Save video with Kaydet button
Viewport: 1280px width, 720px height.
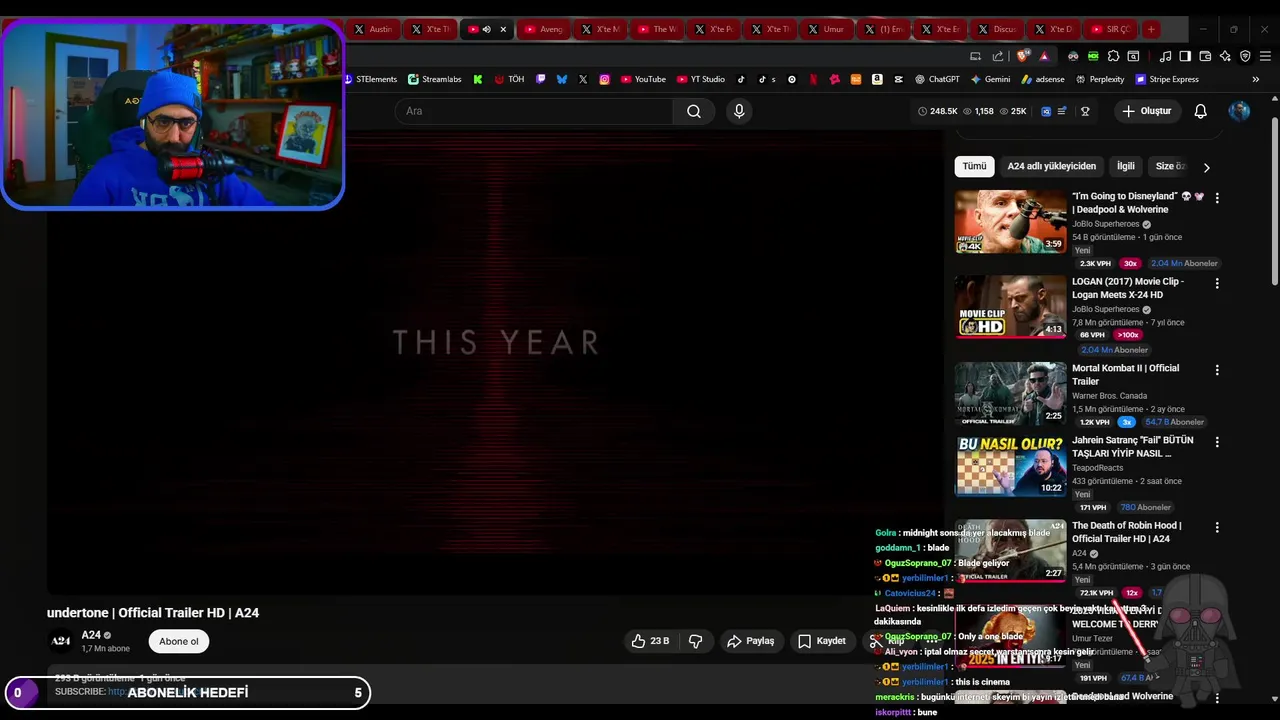coord(821,641)
